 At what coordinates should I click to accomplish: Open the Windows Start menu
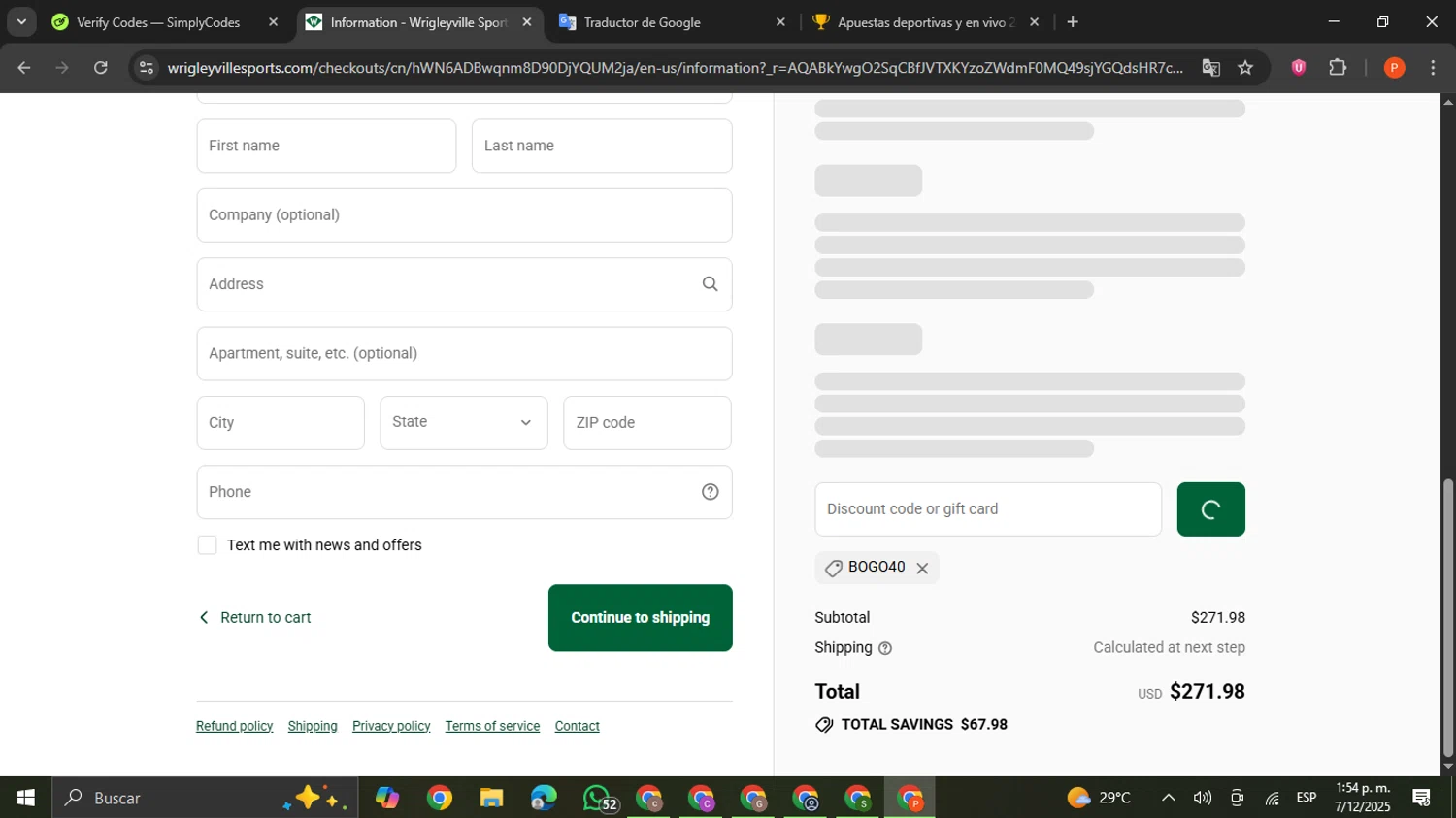coord(26,798)
